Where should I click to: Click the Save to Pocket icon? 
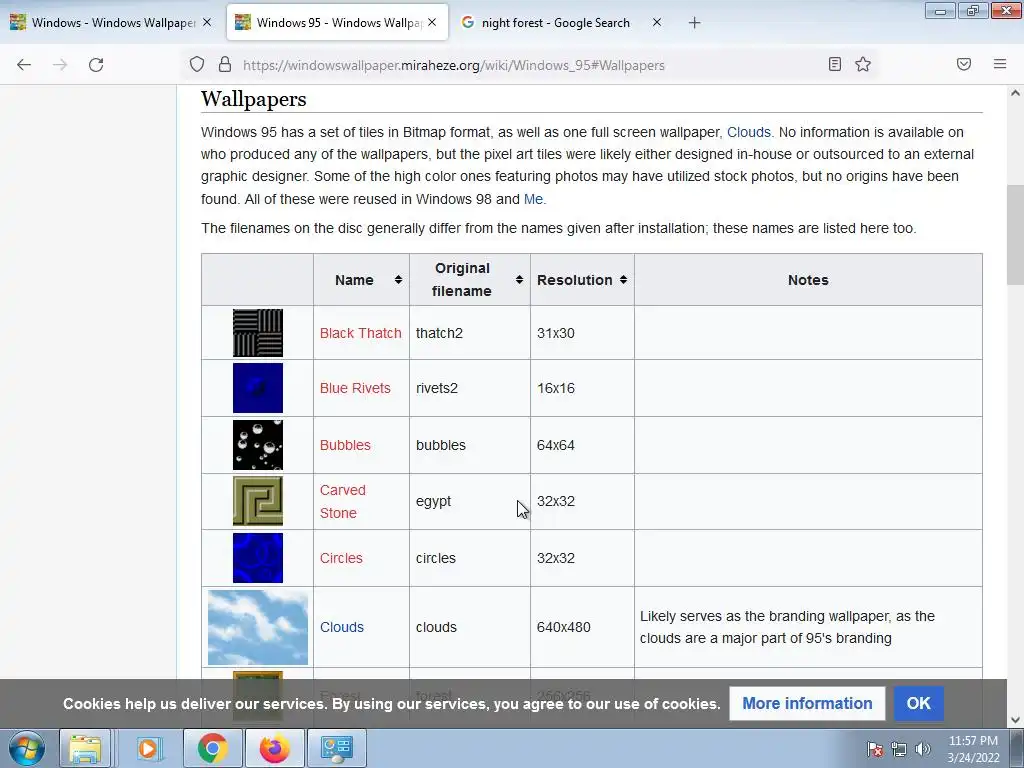coord(964,64)
